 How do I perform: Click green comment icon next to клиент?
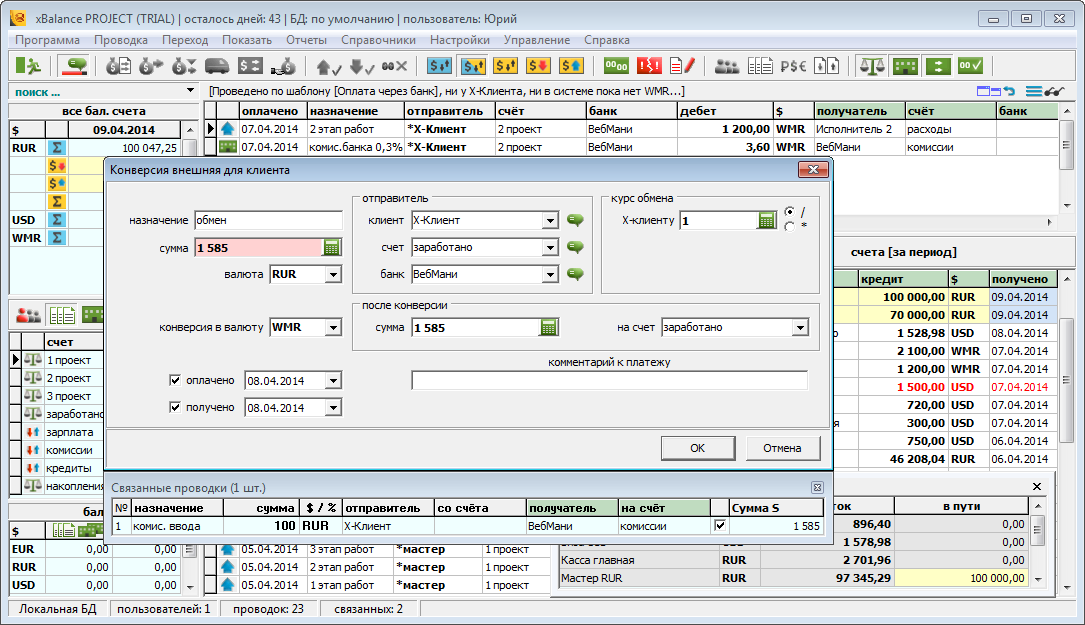(x=575, y=220)
